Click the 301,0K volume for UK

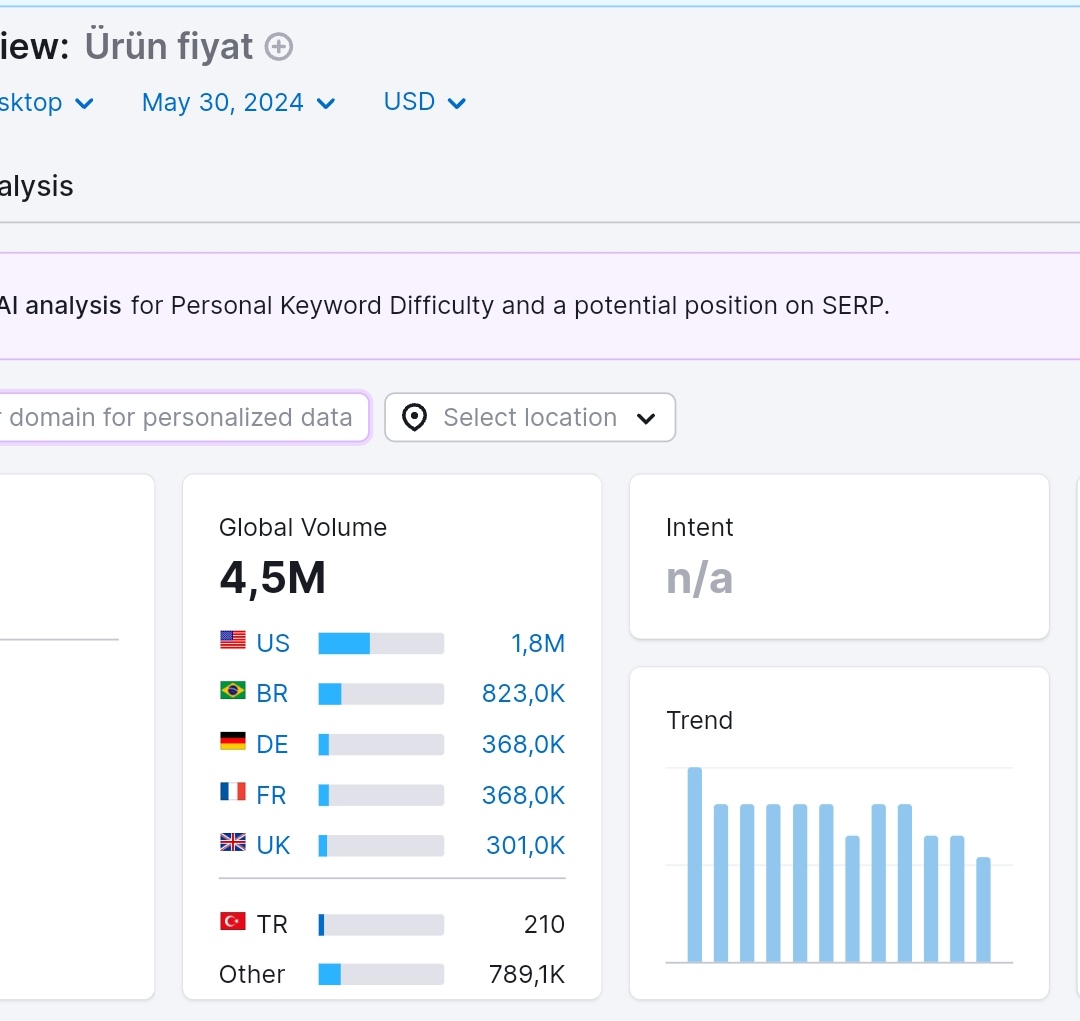click(x=526, y=845)
